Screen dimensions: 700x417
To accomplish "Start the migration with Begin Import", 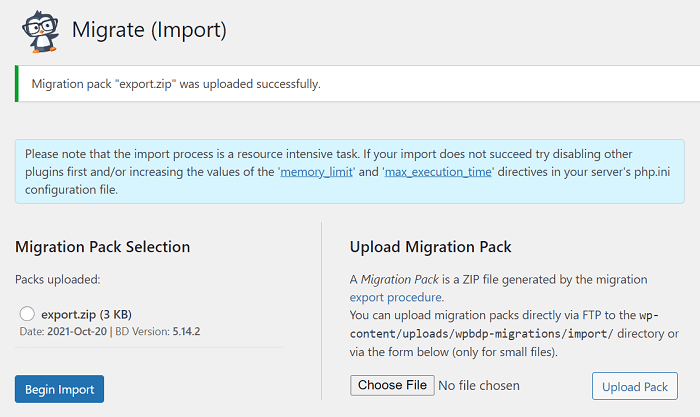I will (x=59, y=389).
